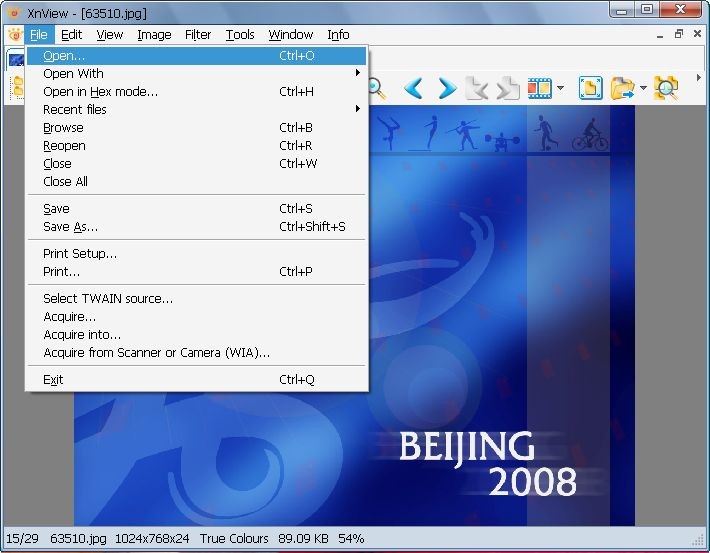The image size is (710, 553).
Task: Click the next page icon
Action: coord(508,88)
